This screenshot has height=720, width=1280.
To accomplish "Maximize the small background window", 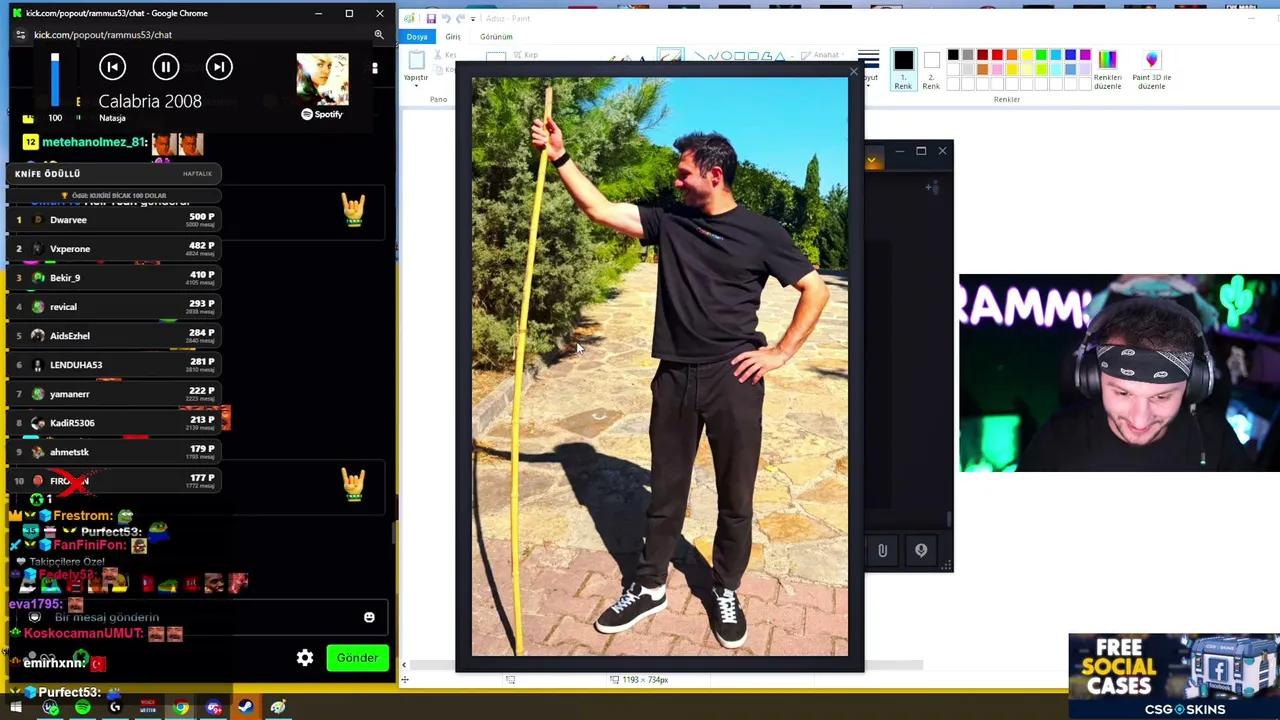I will click(x=921, y=151).
